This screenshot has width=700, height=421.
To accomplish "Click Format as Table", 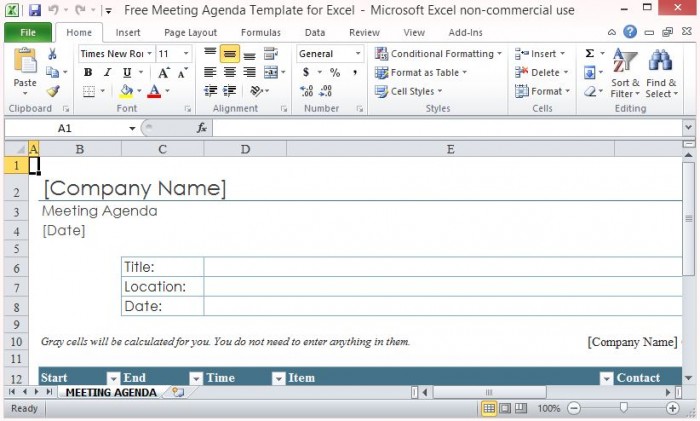I will click(421, 72).
